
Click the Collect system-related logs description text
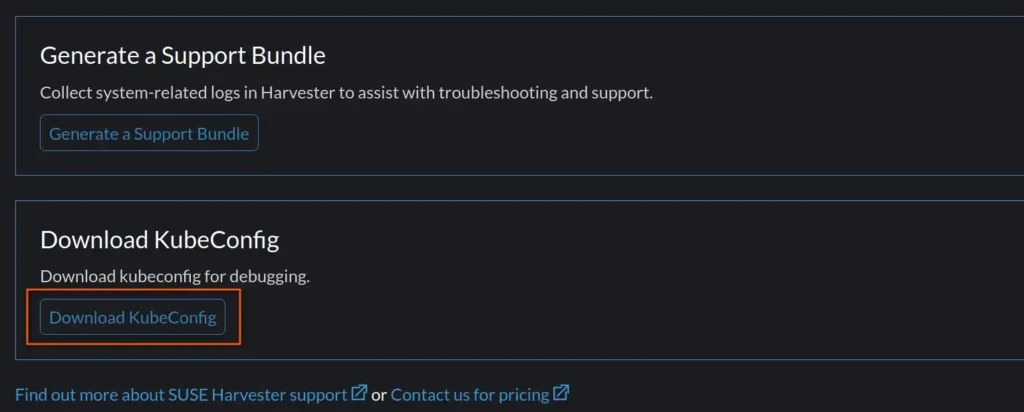click(346, 93)
